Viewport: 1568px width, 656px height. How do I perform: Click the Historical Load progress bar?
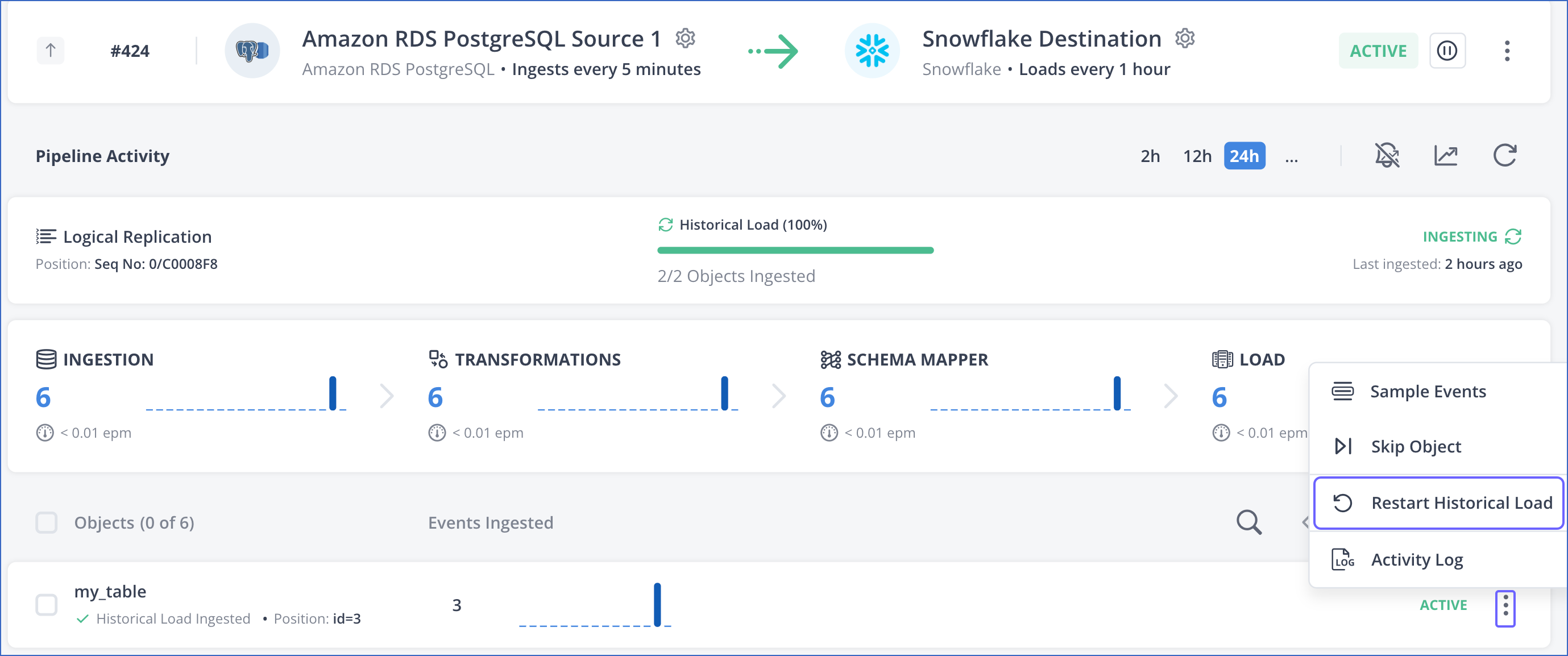(x=795, y=250)
